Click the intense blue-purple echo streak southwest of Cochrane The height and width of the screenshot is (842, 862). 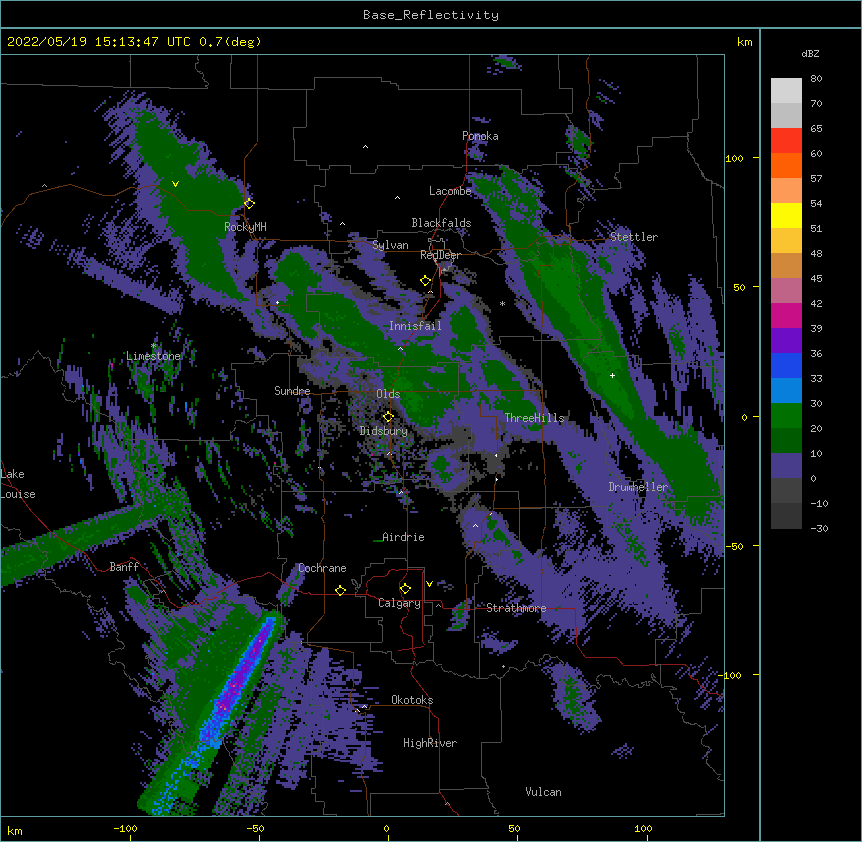click(236, 682)
